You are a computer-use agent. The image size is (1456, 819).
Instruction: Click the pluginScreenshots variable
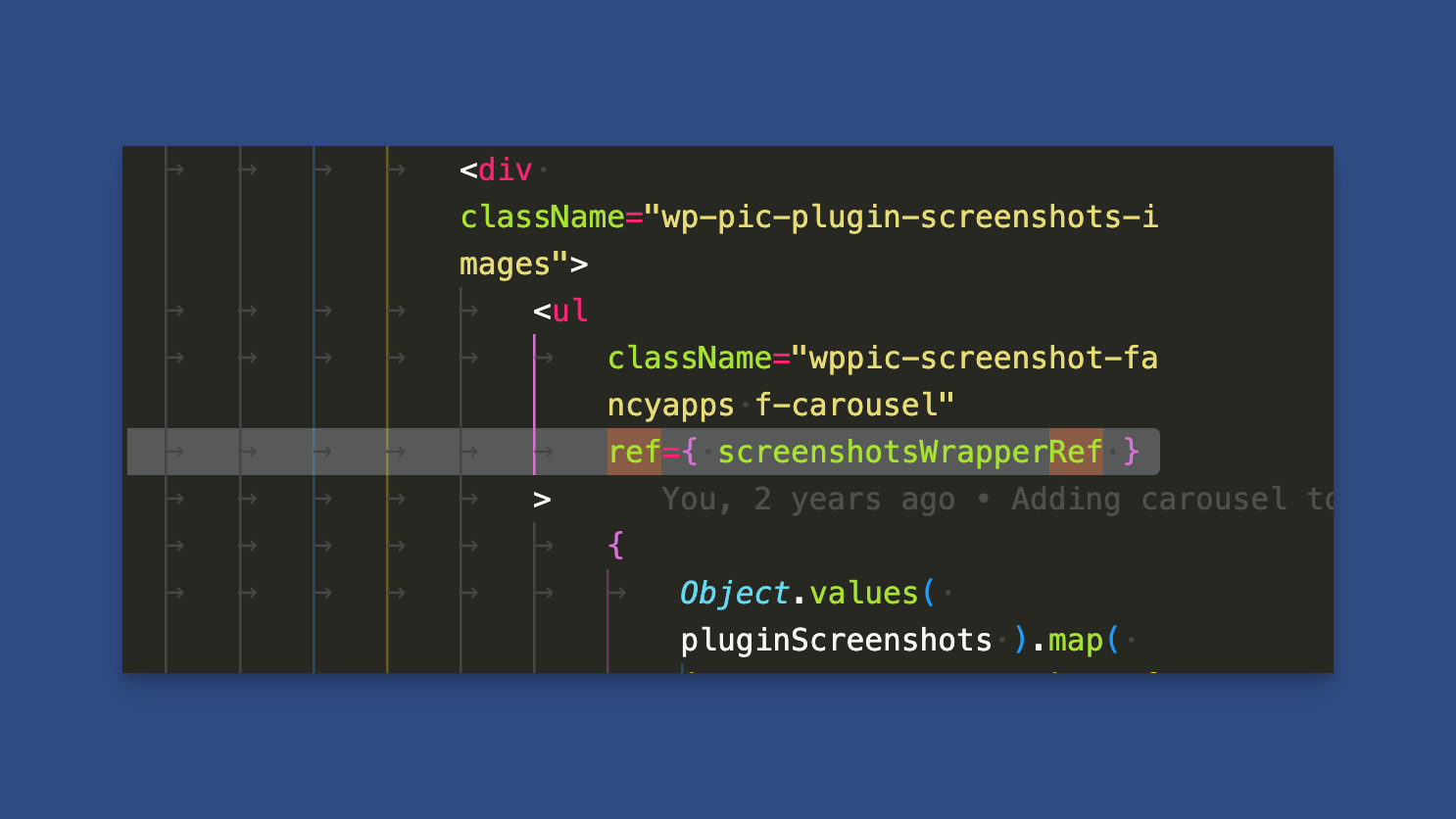coord(836,641)
